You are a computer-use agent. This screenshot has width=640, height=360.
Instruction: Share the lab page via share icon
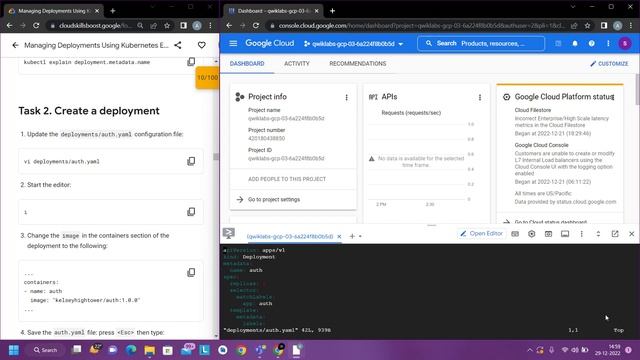(x=178, y=45)
